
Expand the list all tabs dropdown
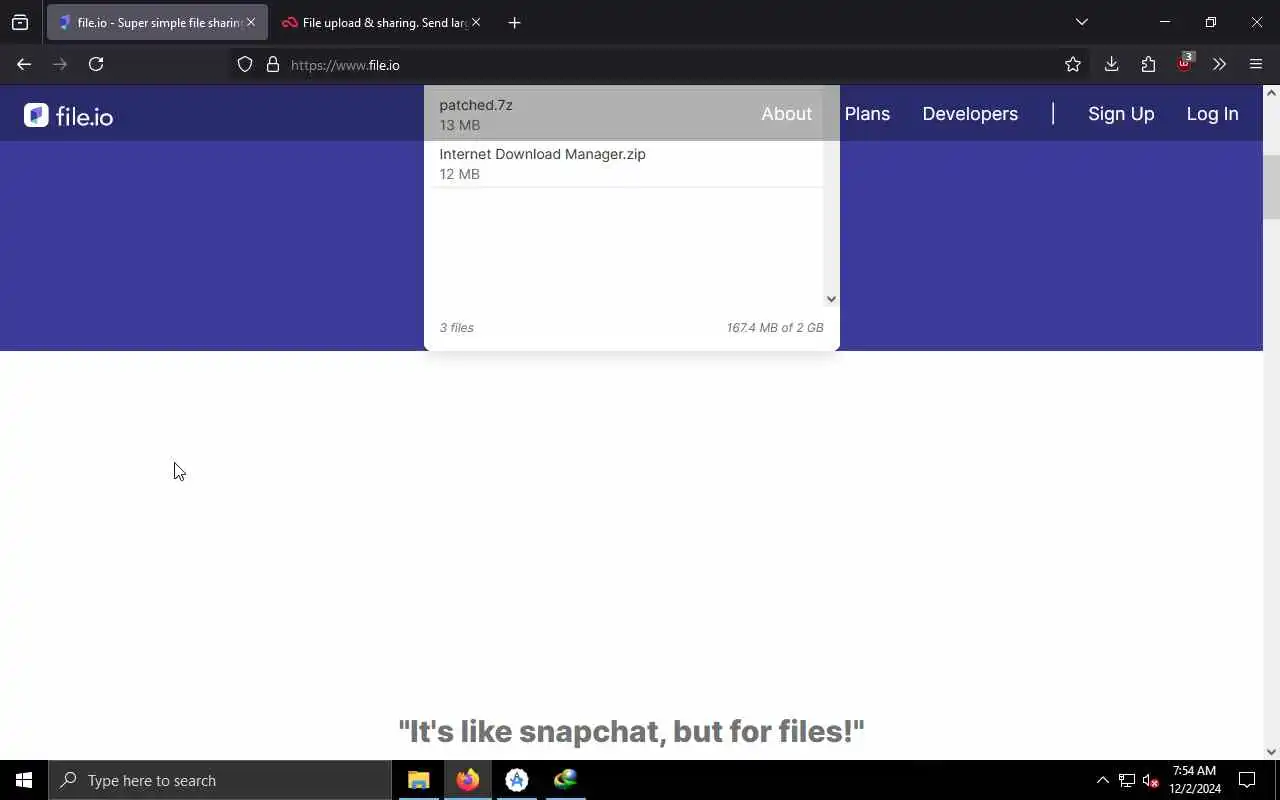click(1081, 22)
